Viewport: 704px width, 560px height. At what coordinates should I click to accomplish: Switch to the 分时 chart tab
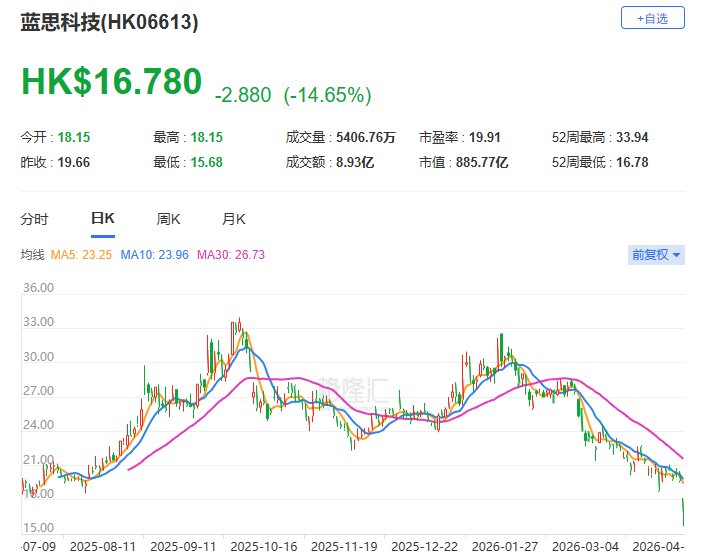pyautogui.click(x=34, y=219)
